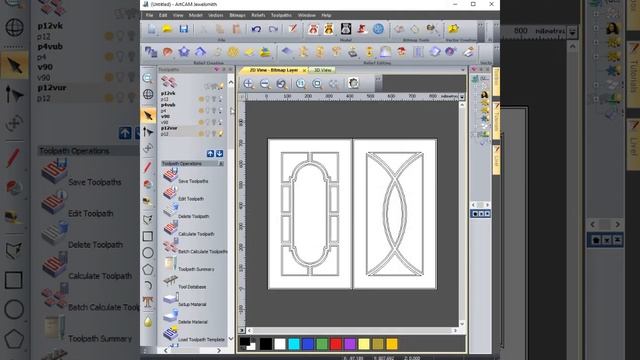Click the 2D View horizontal scrollbar
The width and height of the screenshot is (640, 360).
pyautogui.click(x=352, y=330)
